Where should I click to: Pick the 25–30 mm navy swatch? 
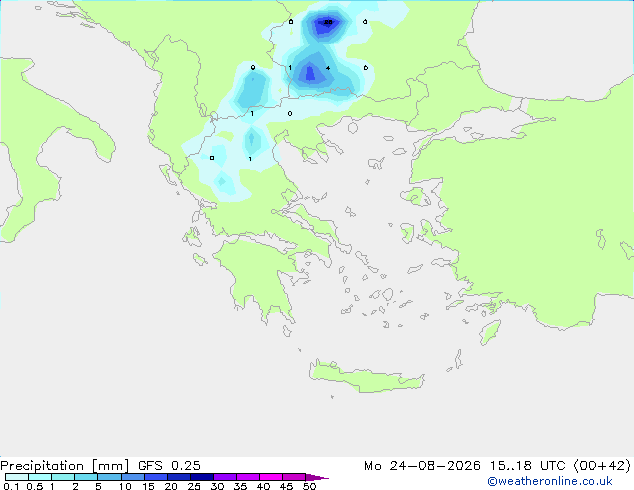(x=202, y=477)
